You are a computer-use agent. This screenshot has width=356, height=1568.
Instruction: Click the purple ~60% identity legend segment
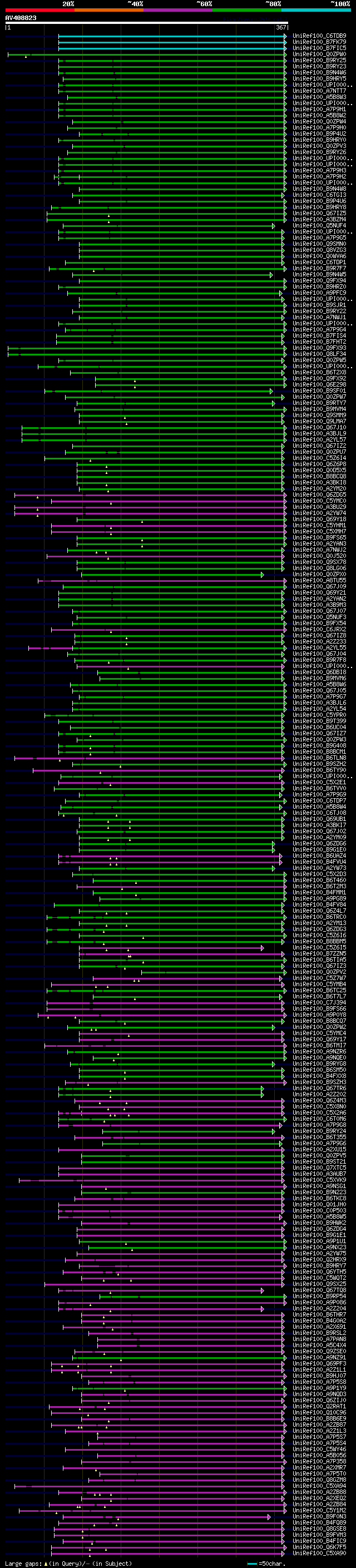click(177, 10)
